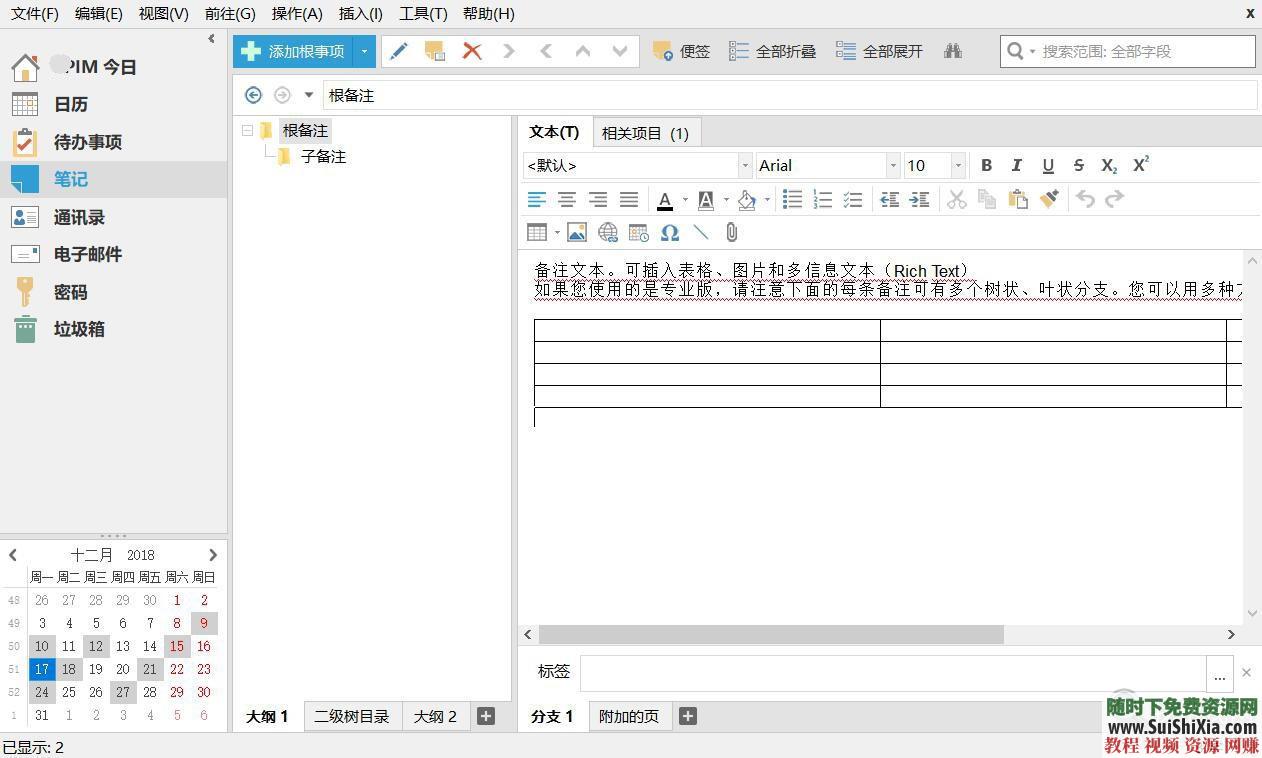Add a new outline tab with plus
The image size is (1262, 758).
point(486,716)
